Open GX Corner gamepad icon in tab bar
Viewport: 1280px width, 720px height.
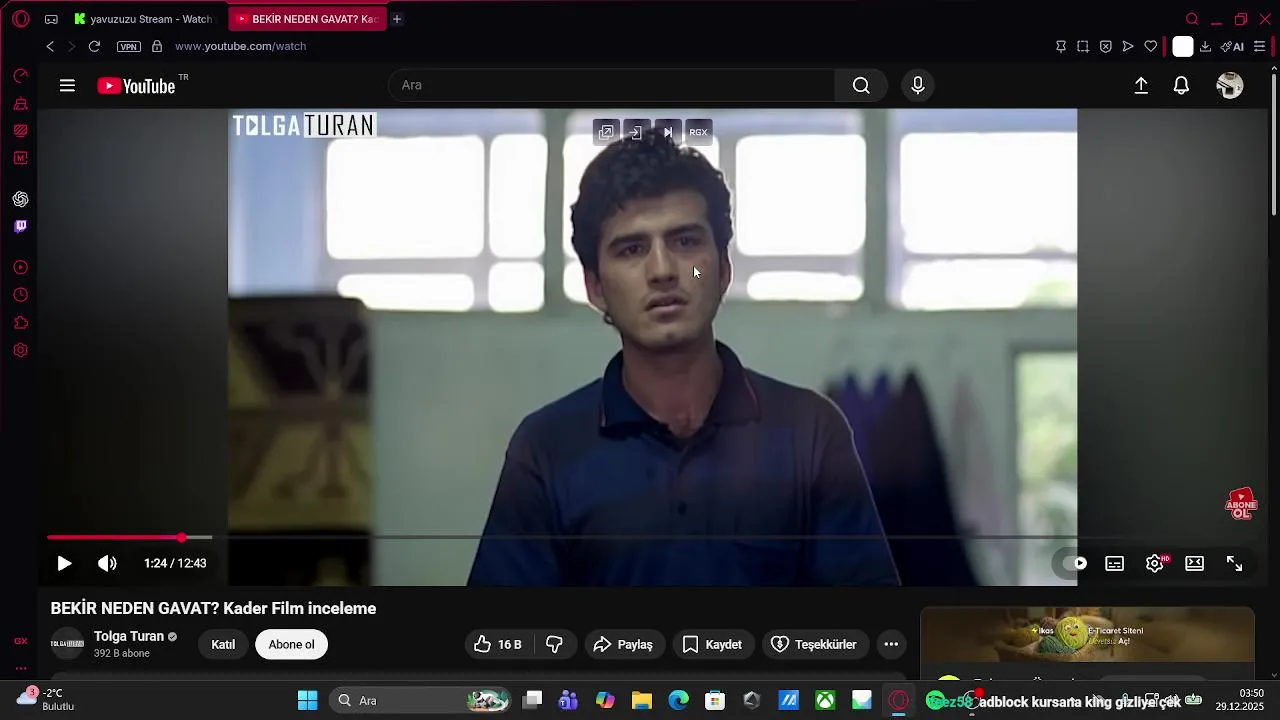coord(51,19)
